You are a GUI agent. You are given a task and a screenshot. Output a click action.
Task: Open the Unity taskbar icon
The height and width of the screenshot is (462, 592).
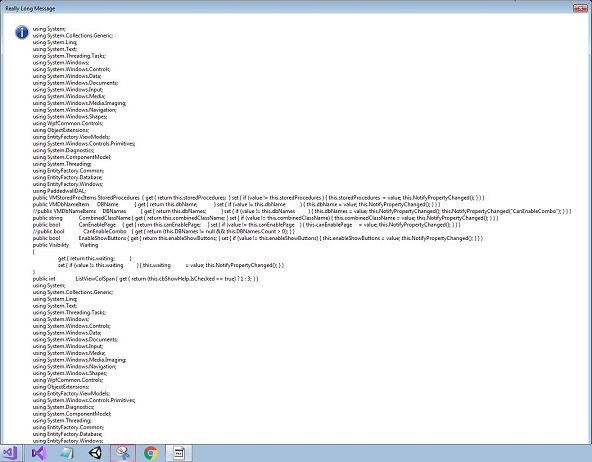pyautogui.click(x=95, y=453)
